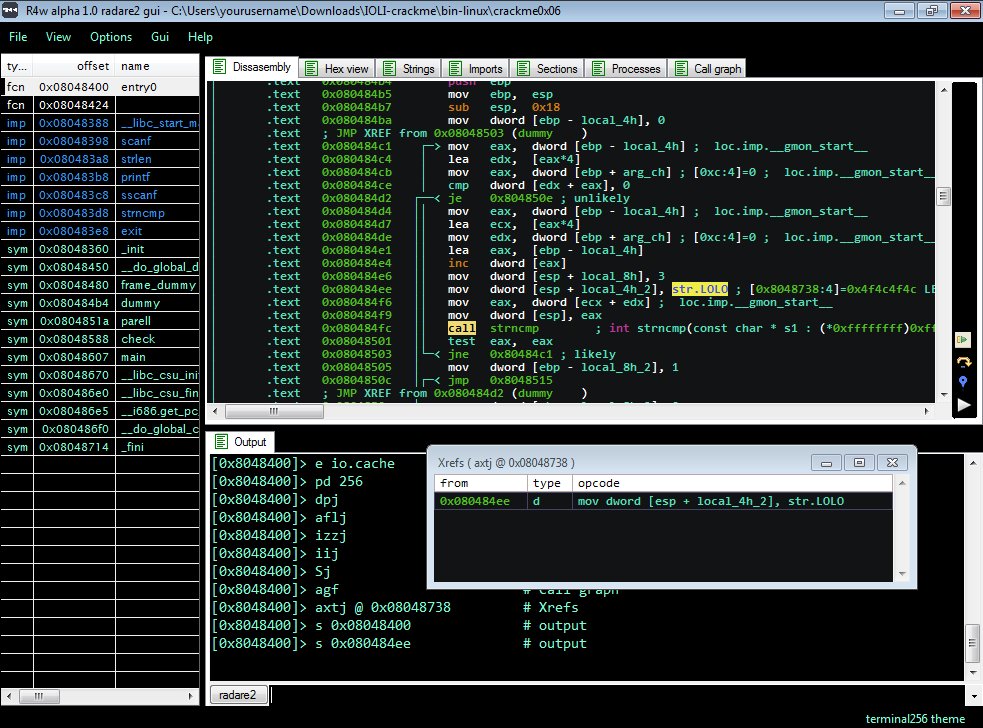Viewport: 983px width, 728px height.
Task: Open the Options menu
Action: tap(111, 37)
